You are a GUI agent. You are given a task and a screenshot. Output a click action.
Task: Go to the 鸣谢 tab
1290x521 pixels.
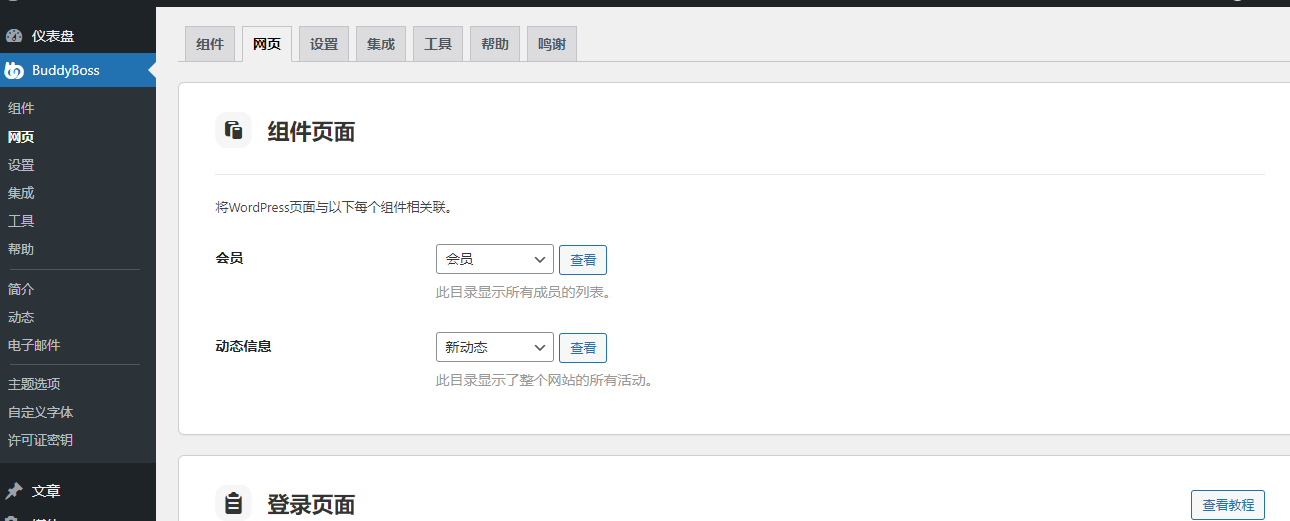[552, 44]
